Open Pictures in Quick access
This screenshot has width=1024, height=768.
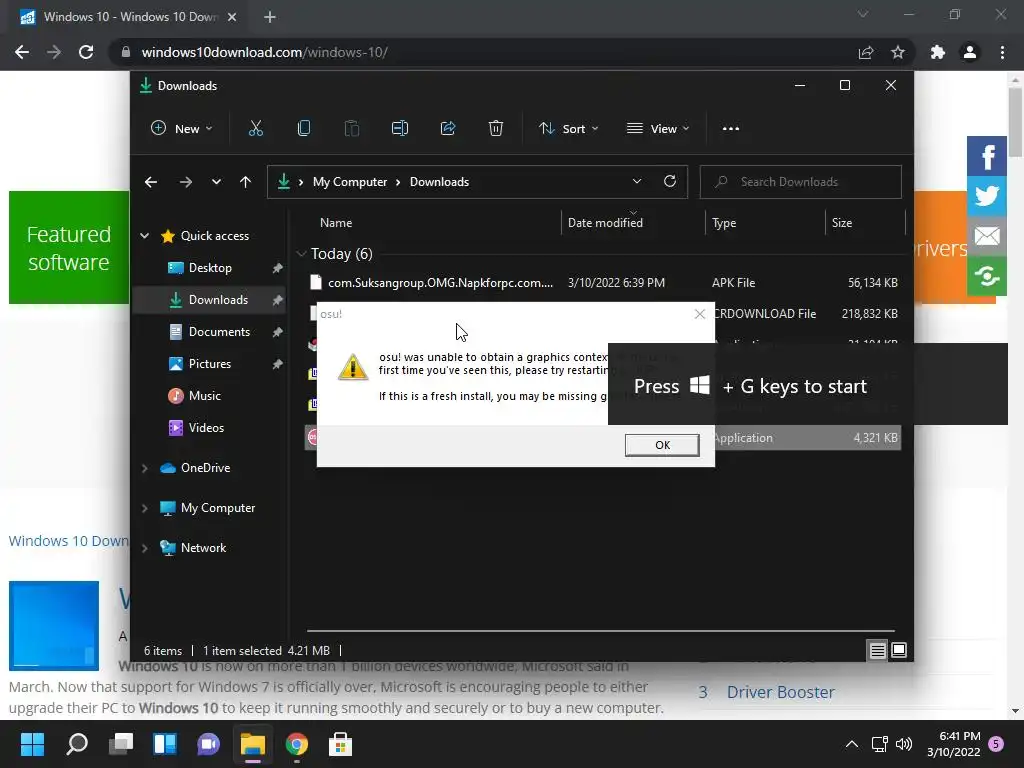[209, 364]
